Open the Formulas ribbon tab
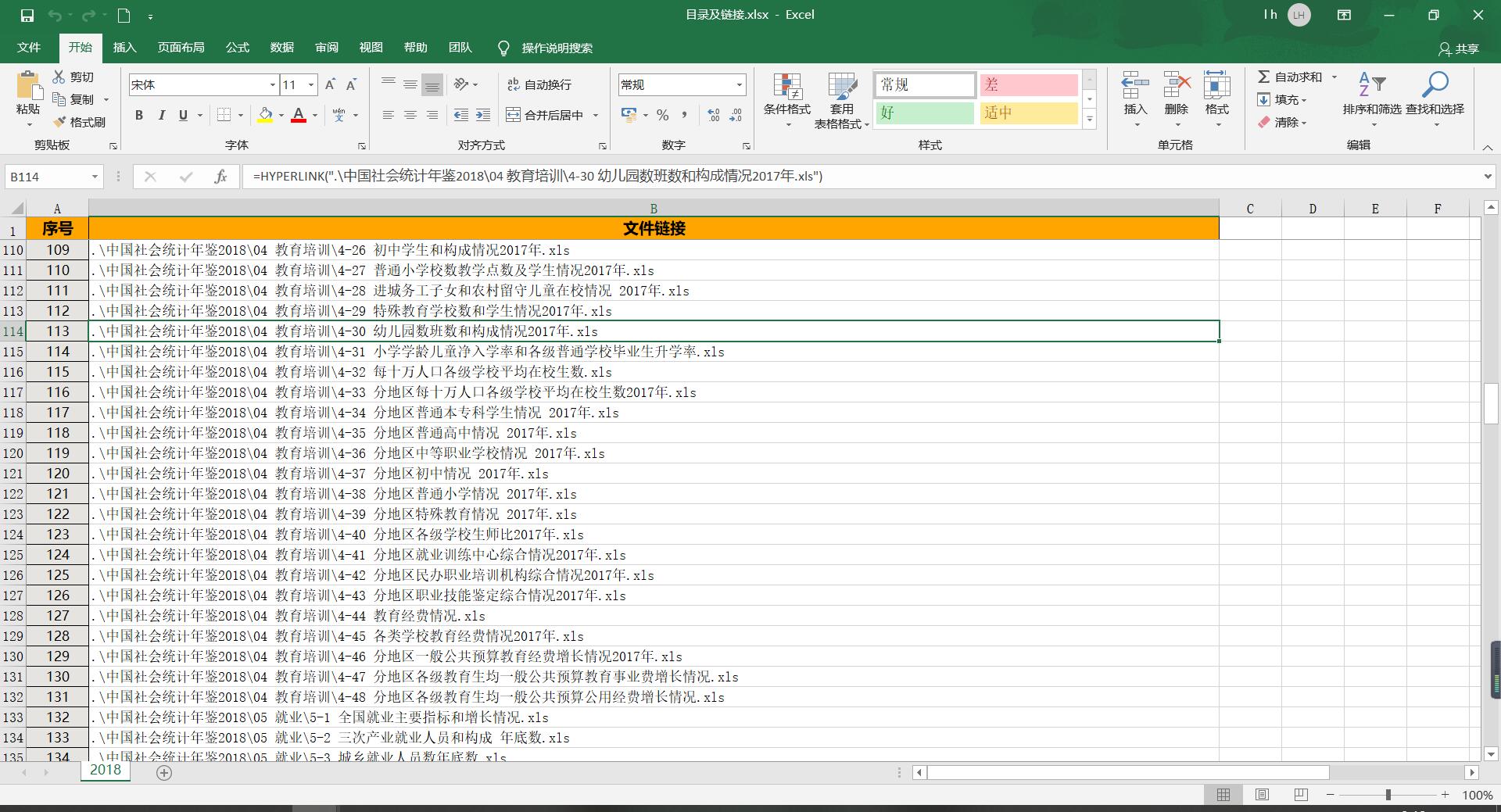Screen dimensions: 1501x812 237,48
